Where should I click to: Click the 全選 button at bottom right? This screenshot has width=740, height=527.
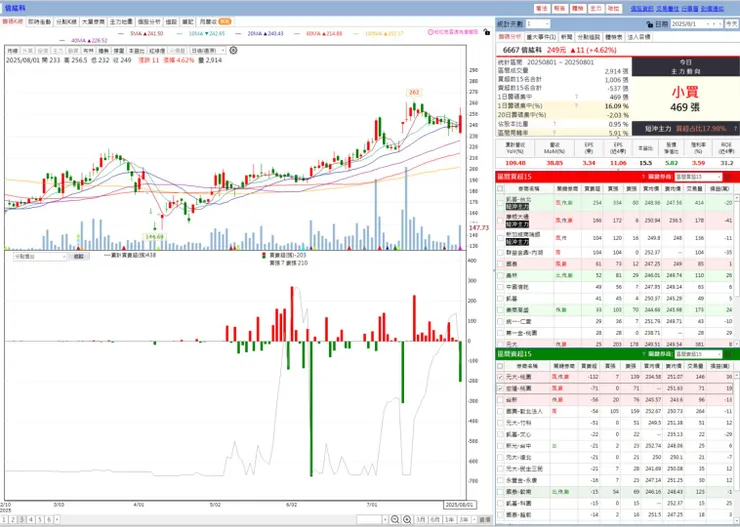485,519
